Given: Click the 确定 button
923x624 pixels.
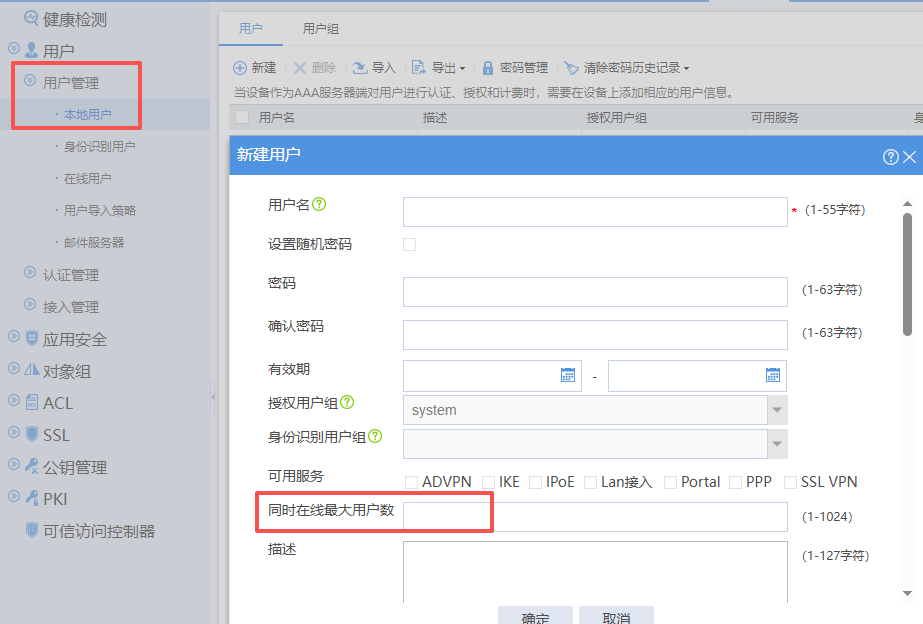Looking at the screenshot, I should (x=535, y=615).
